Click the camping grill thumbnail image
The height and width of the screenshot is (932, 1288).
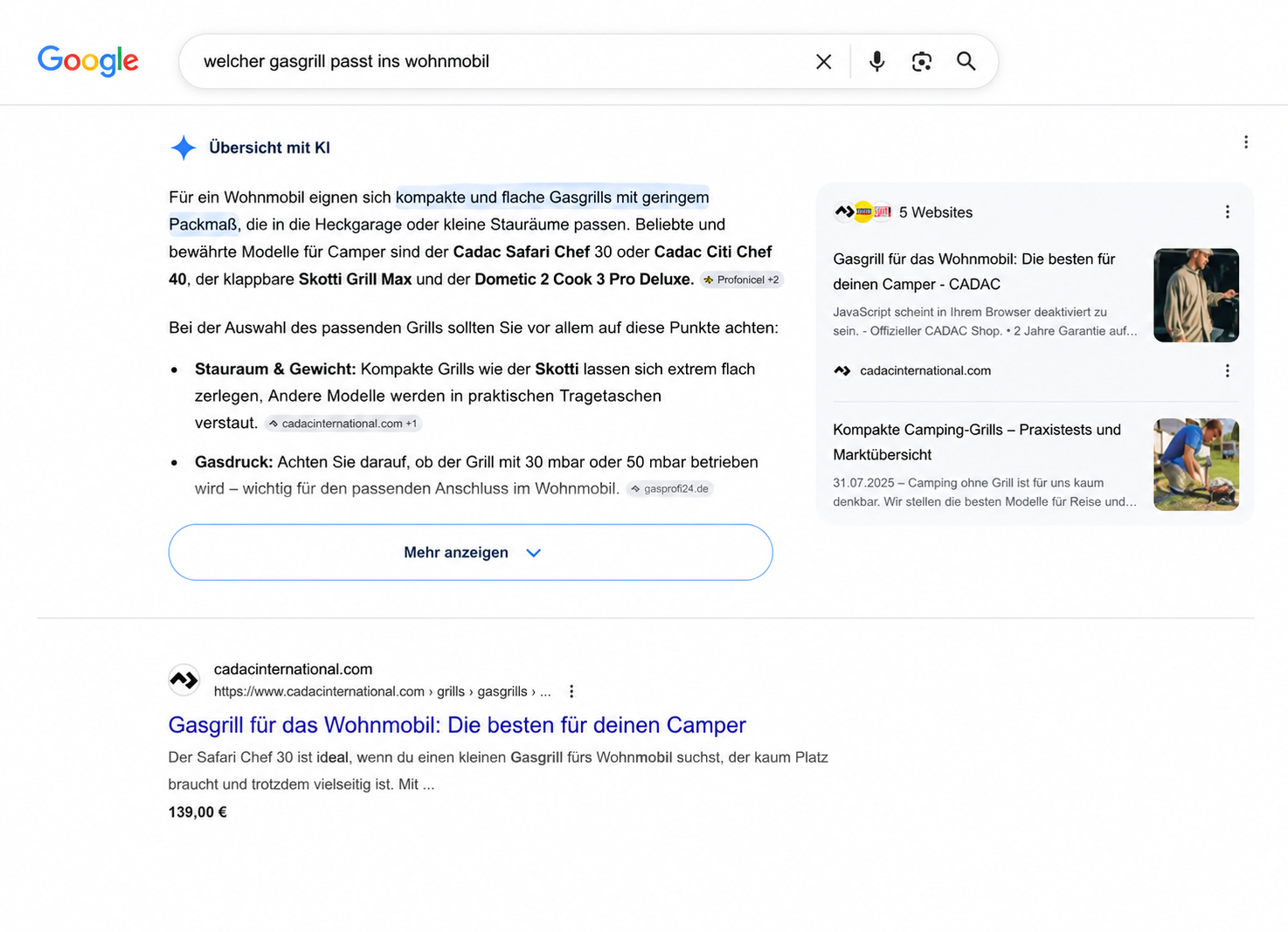click(1196, 465)
